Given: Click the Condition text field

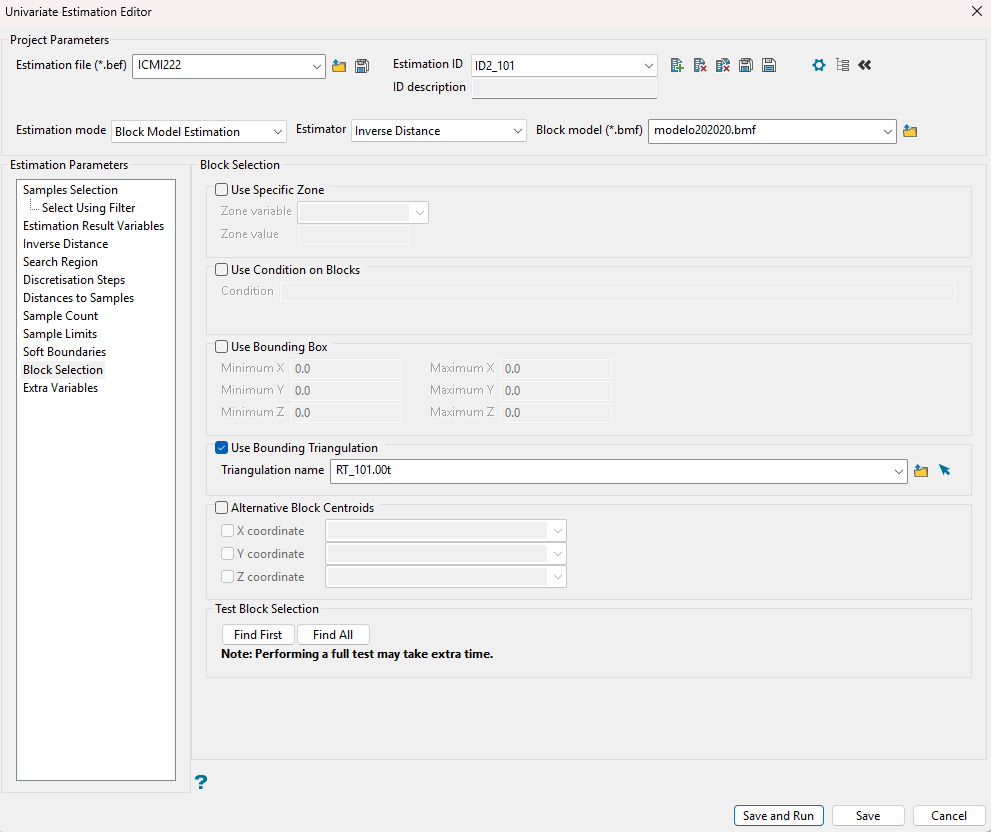Looking at the screenshot, I should pos(618,291).
